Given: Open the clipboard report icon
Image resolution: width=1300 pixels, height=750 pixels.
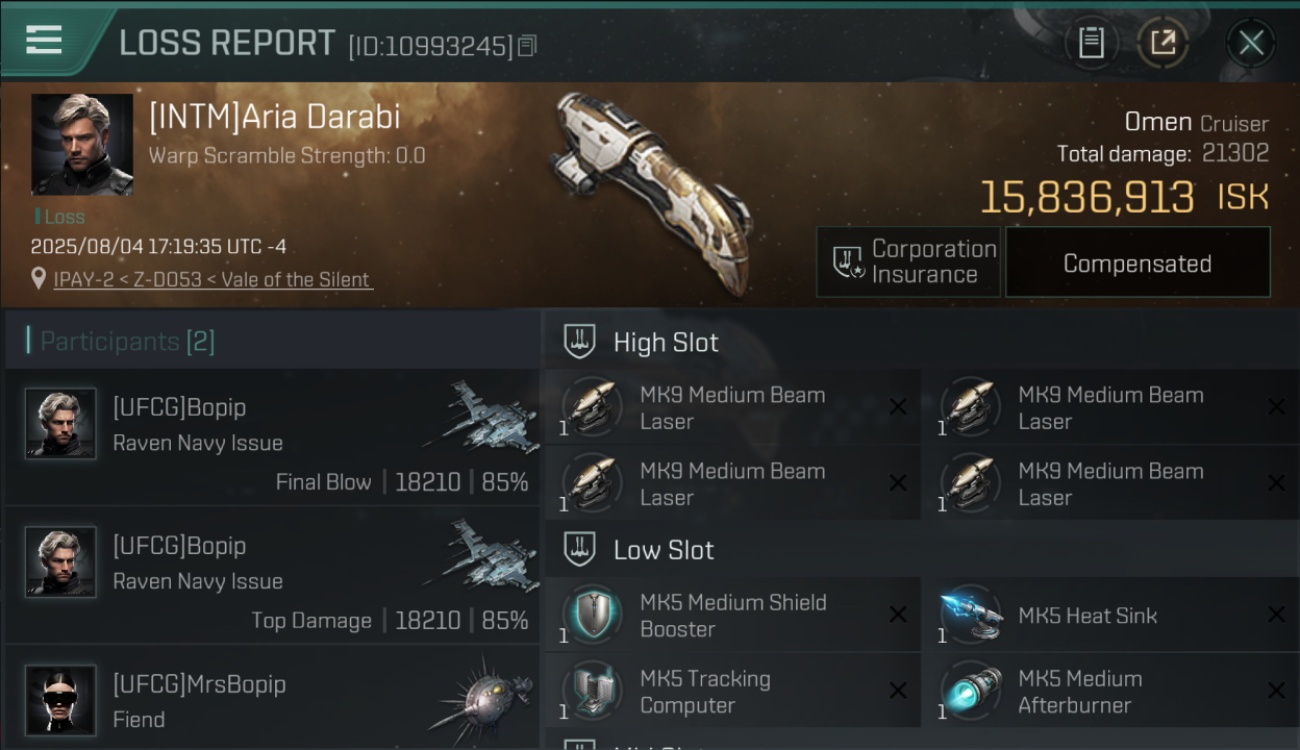Looking at the screenshot, I should (x=1091, y=43).
